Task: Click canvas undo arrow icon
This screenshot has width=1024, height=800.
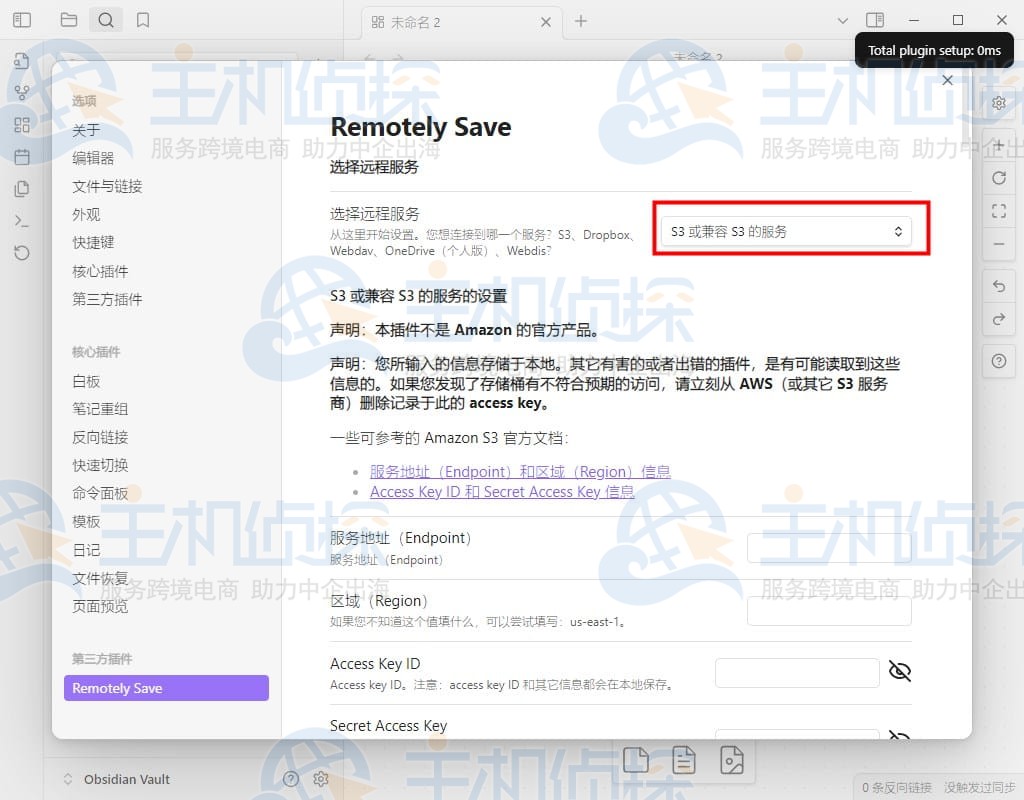Action: point(999,286)
